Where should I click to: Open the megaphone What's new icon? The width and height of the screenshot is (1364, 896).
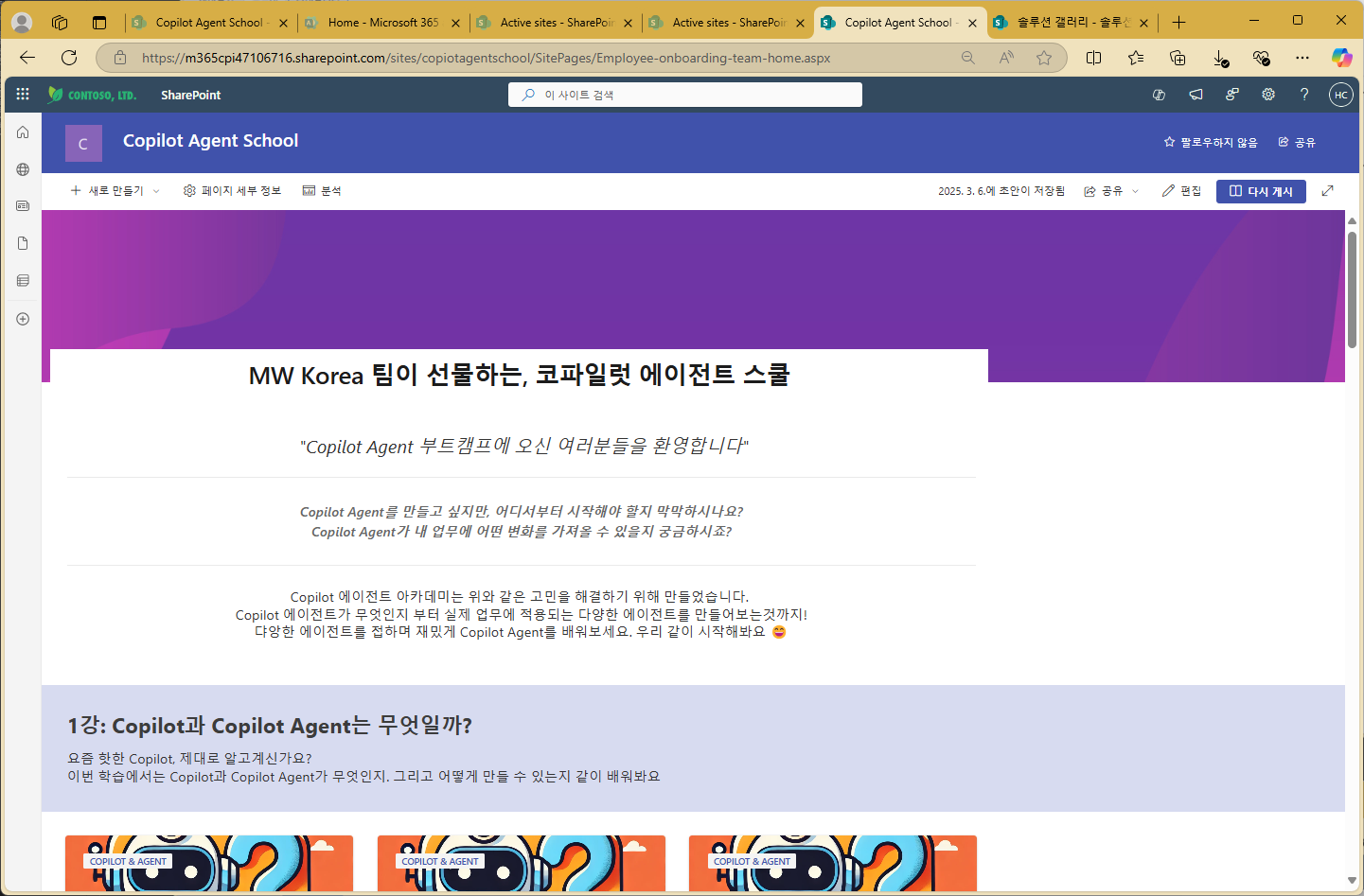[x=1196, y=95]
